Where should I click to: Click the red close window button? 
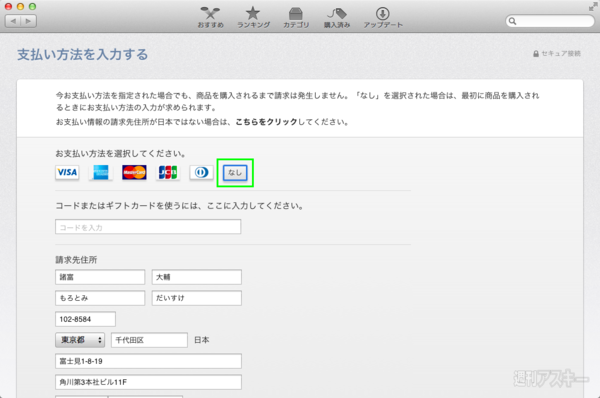[x=8, y=7]
